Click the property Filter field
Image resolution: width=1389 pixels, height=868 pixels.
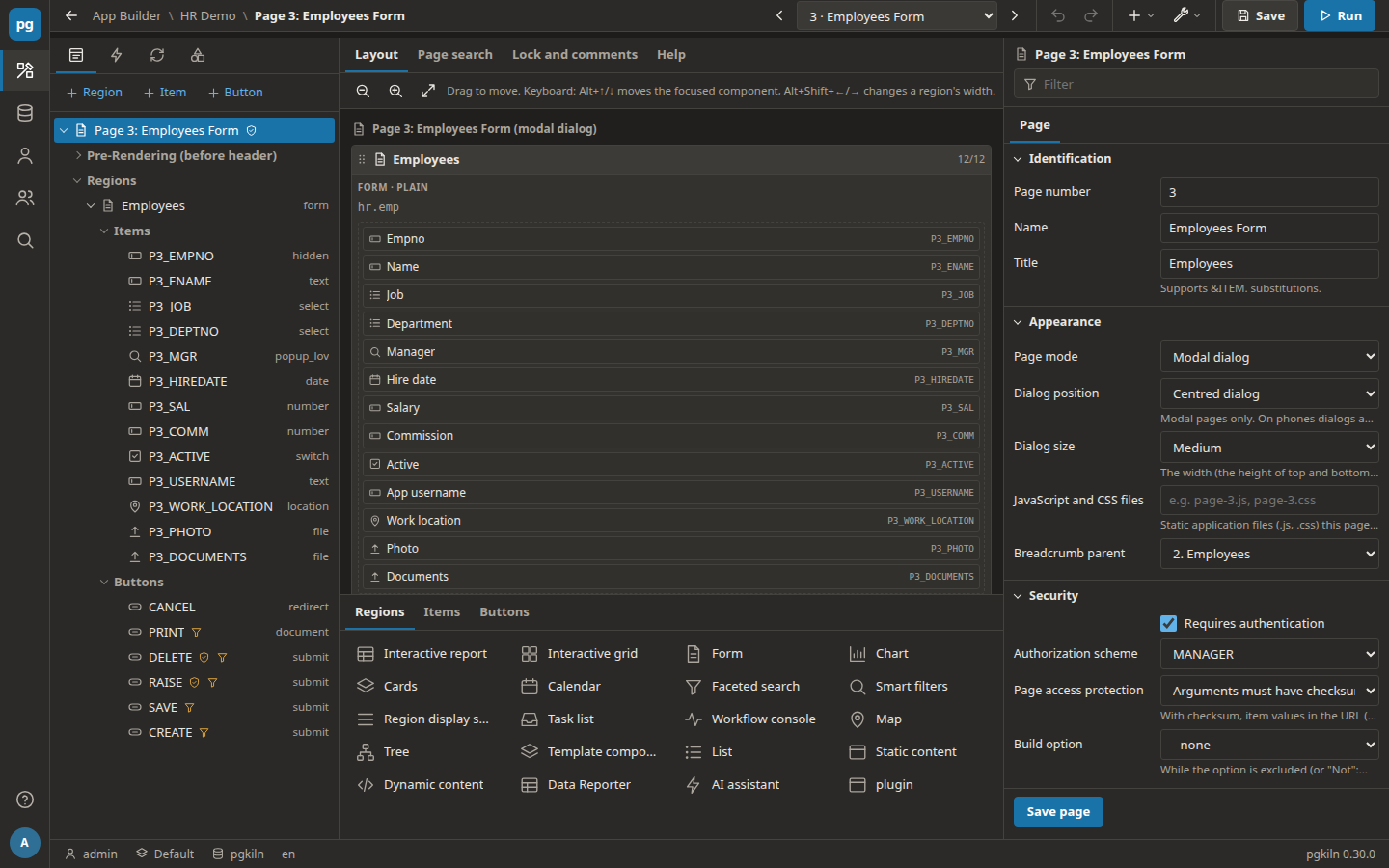point(1196,84)
